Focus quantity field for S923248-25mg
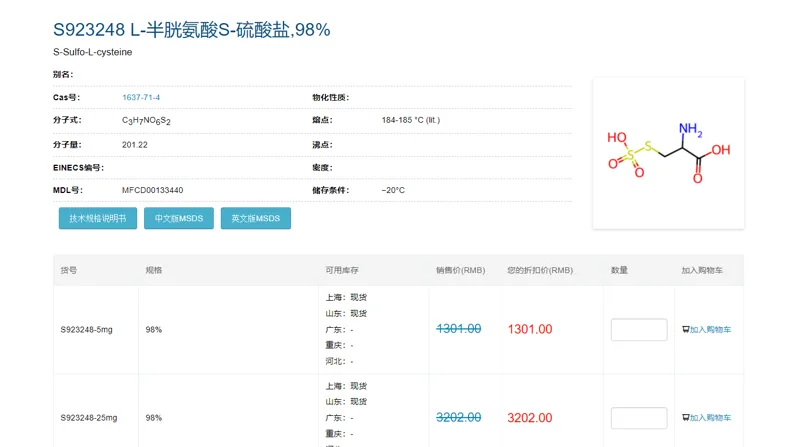This screenshot has width=800, height=447. click(x=639, y=418)
